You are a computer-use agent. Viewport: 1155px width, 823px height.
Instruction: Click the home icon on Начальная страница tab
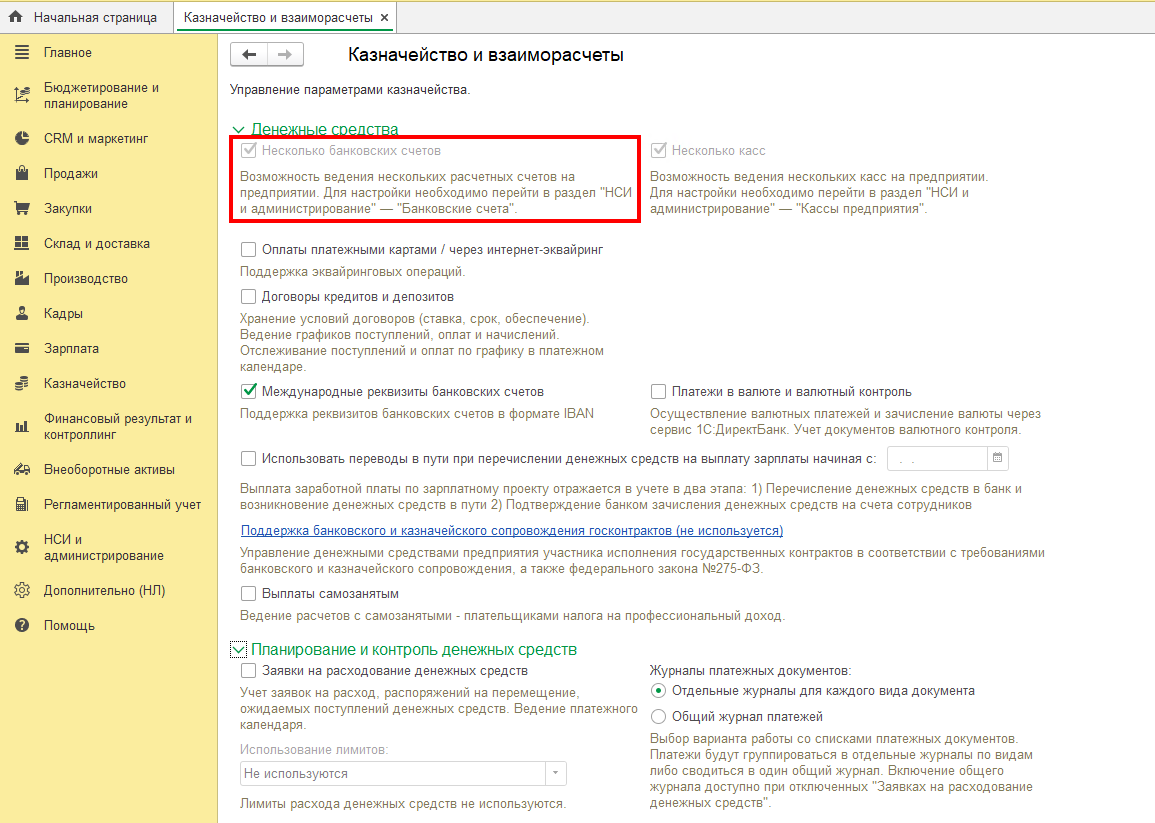click(15, 16)
